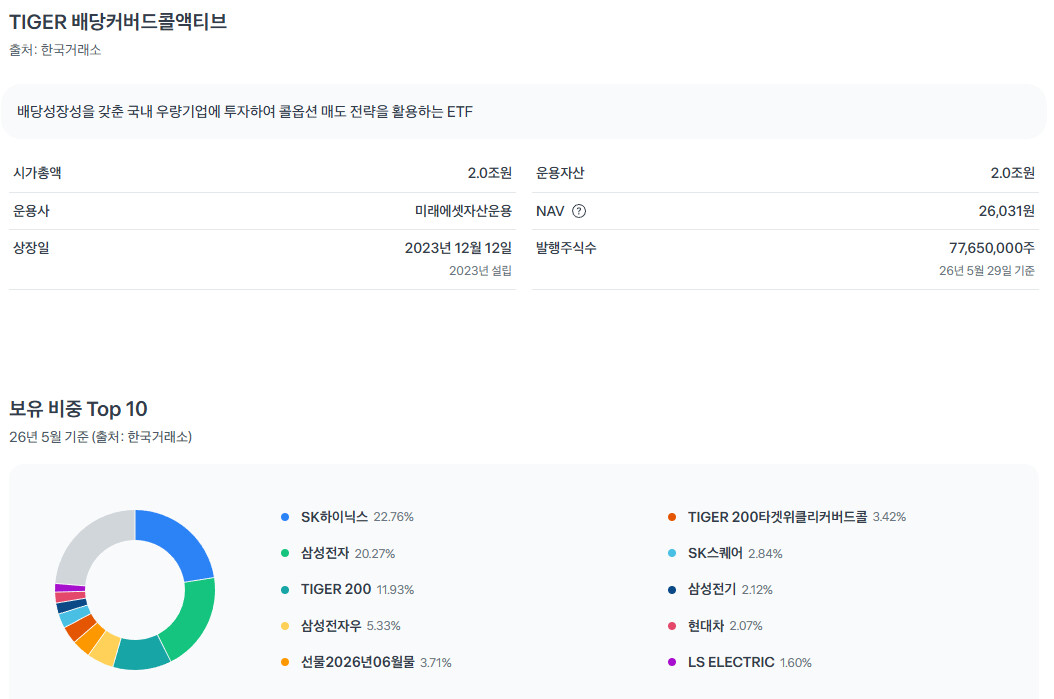Click the 운용자산 value 2.0조원
This screenshot has width=1054, height=699.
tap(1012, 173)
